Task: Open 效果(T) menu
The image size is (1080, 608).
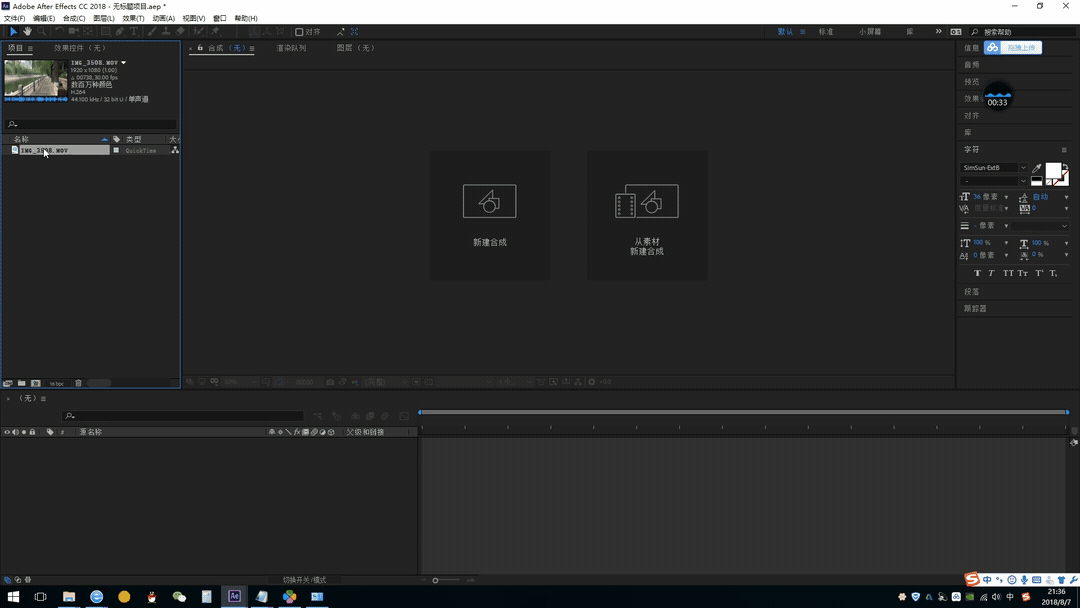Action: (133, 19)
